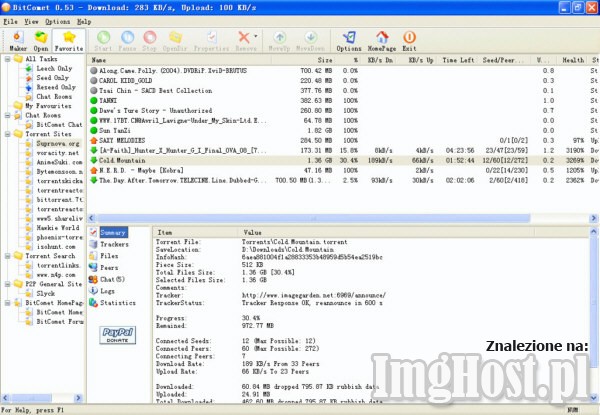Sort by Health column header
Viewport: 600px width, 415px height.
[571, 60]
